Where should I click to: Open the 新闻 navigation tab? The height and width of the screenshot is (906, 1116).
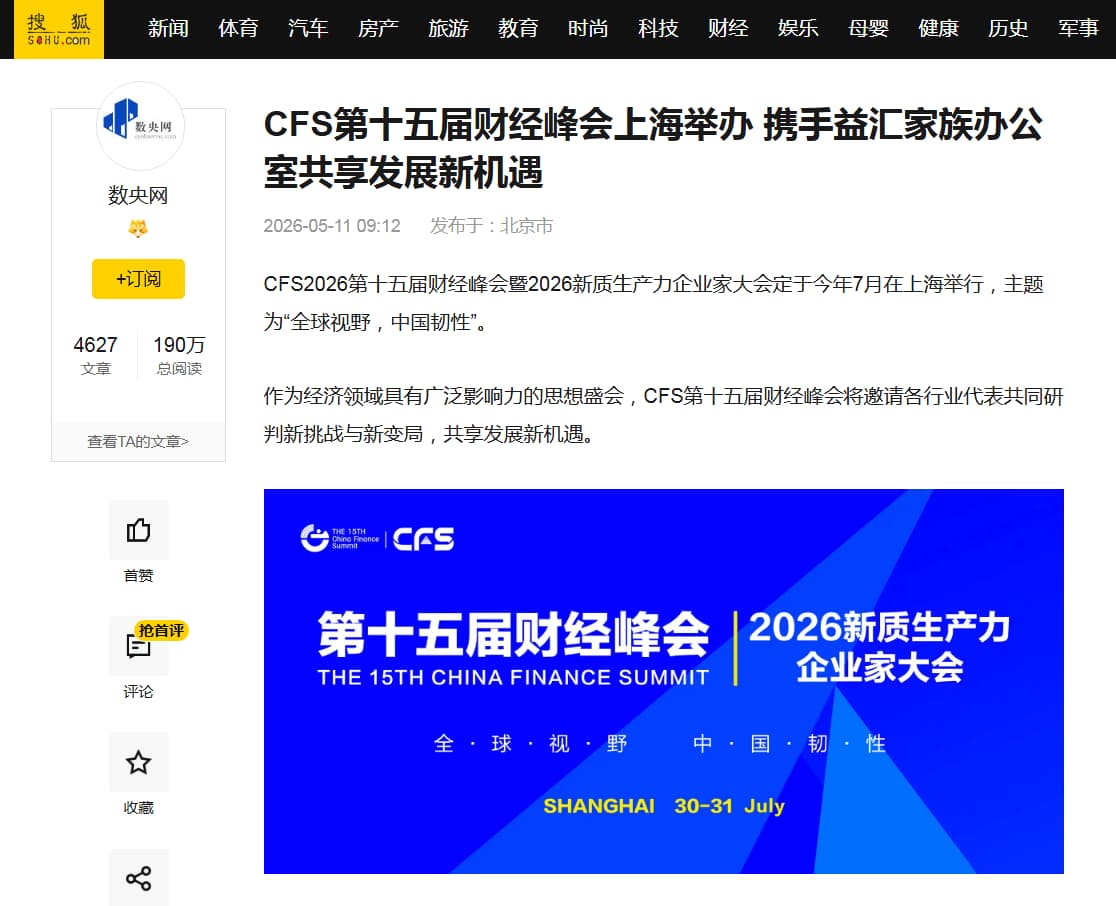pyautogui.click(x=169, y=28)
